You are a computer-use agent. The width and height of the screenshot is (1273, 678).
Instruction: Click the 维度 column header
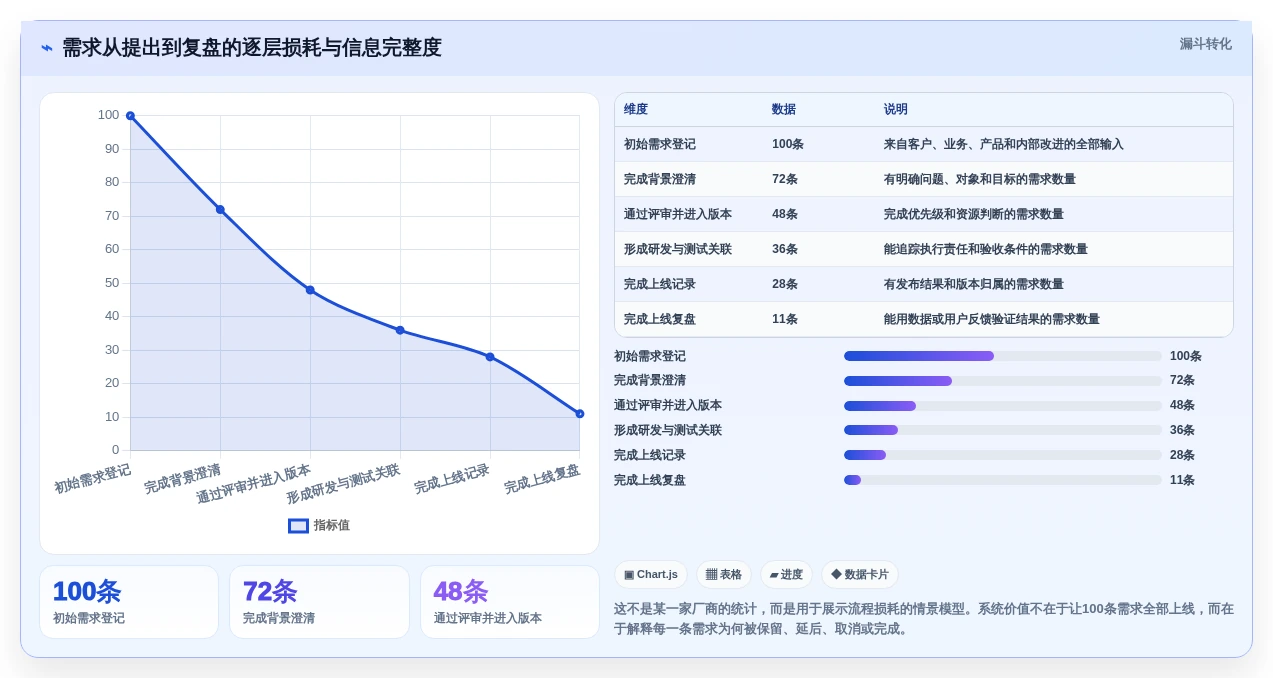[x=636, y=110]
